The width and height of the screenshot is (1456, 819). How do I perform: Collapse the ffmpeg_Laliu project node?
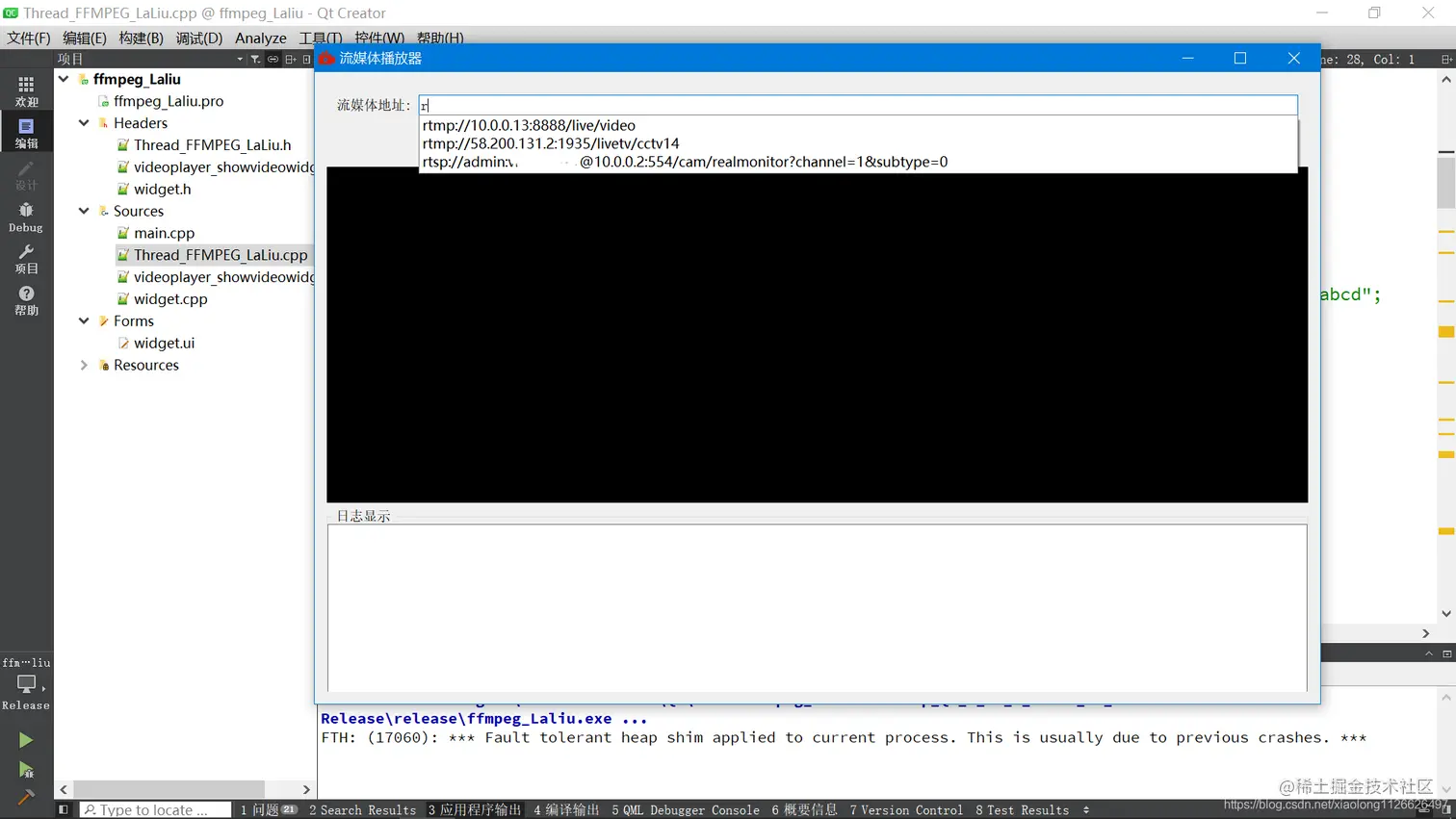[64, 79]
